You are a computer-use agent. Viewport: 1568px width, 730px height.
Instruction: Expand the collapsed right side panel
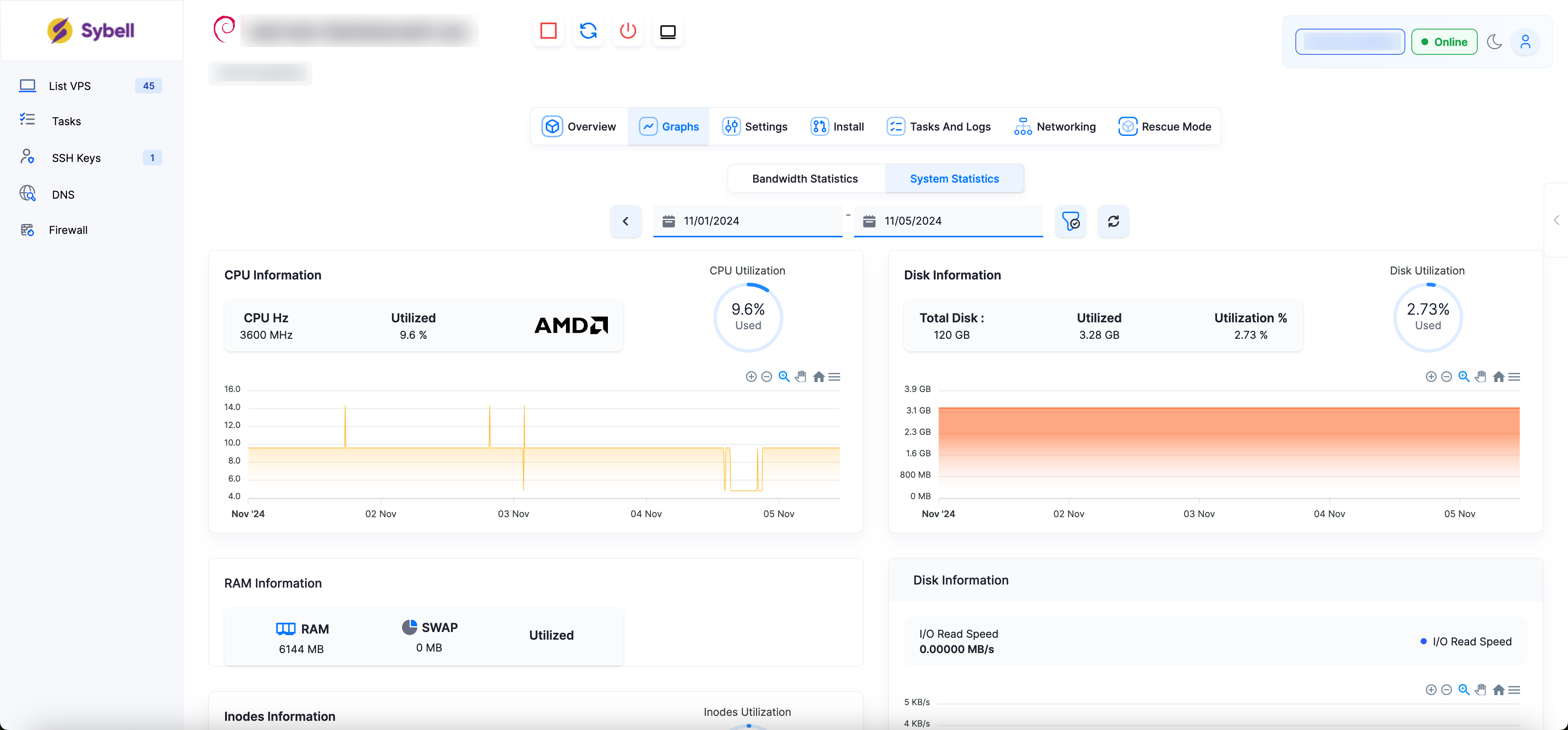1557,220
